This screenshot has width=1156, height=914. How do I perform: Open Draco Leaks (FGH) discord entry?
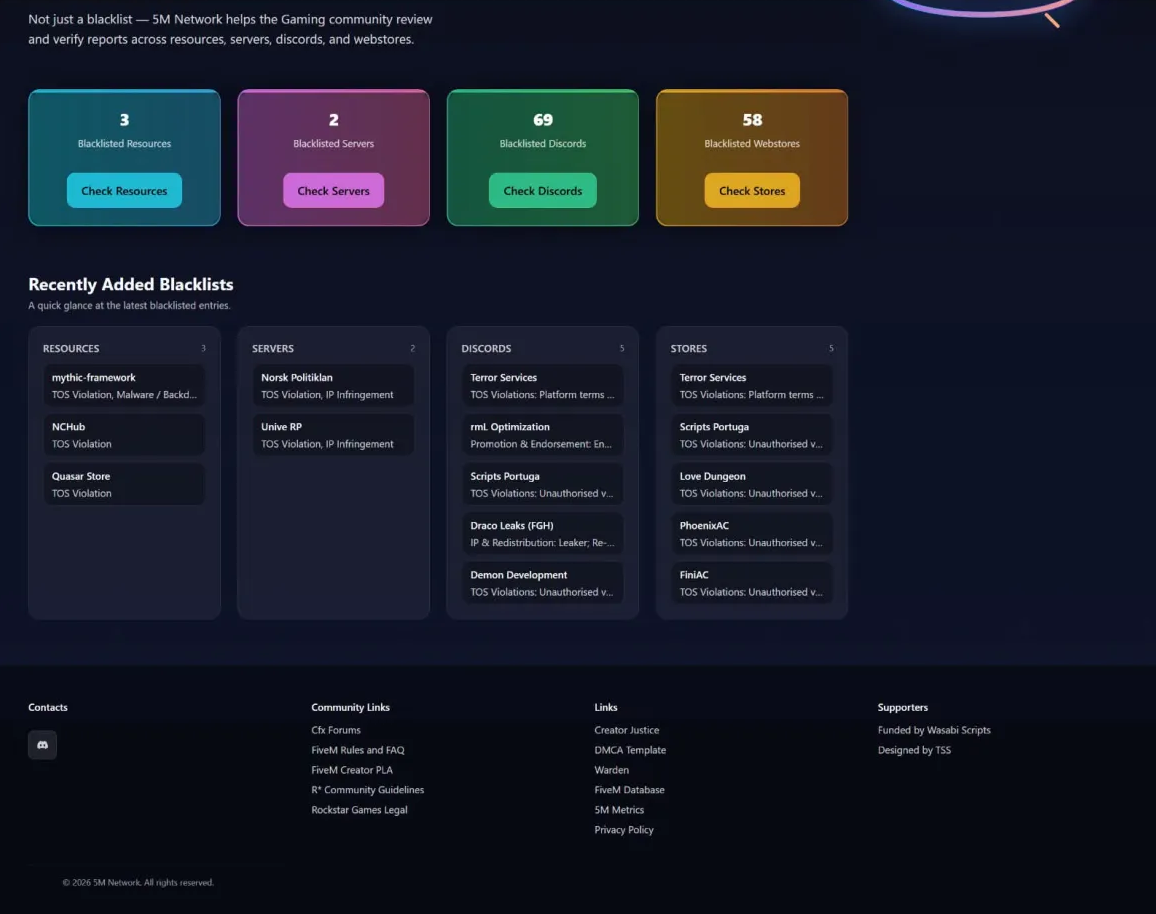tap(543, 534)
